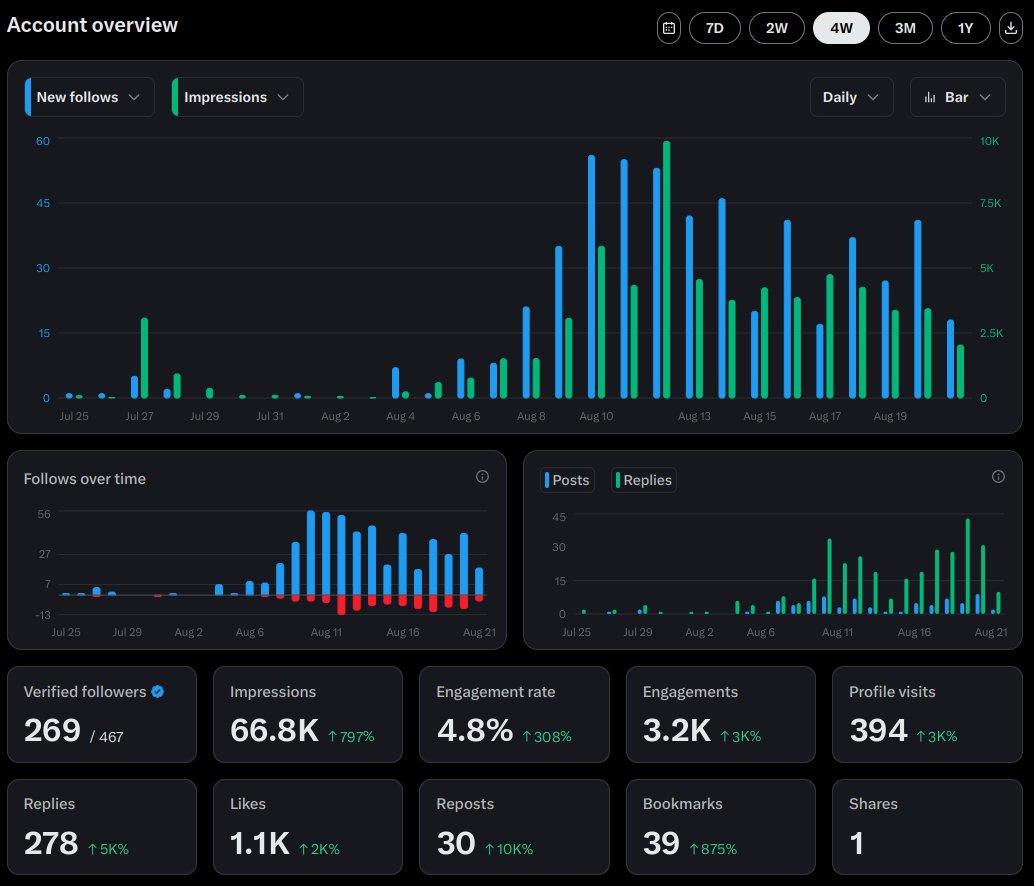1034x886 pixels.
Task: Click info icon on Follows over time
Action: coord(482,477)
